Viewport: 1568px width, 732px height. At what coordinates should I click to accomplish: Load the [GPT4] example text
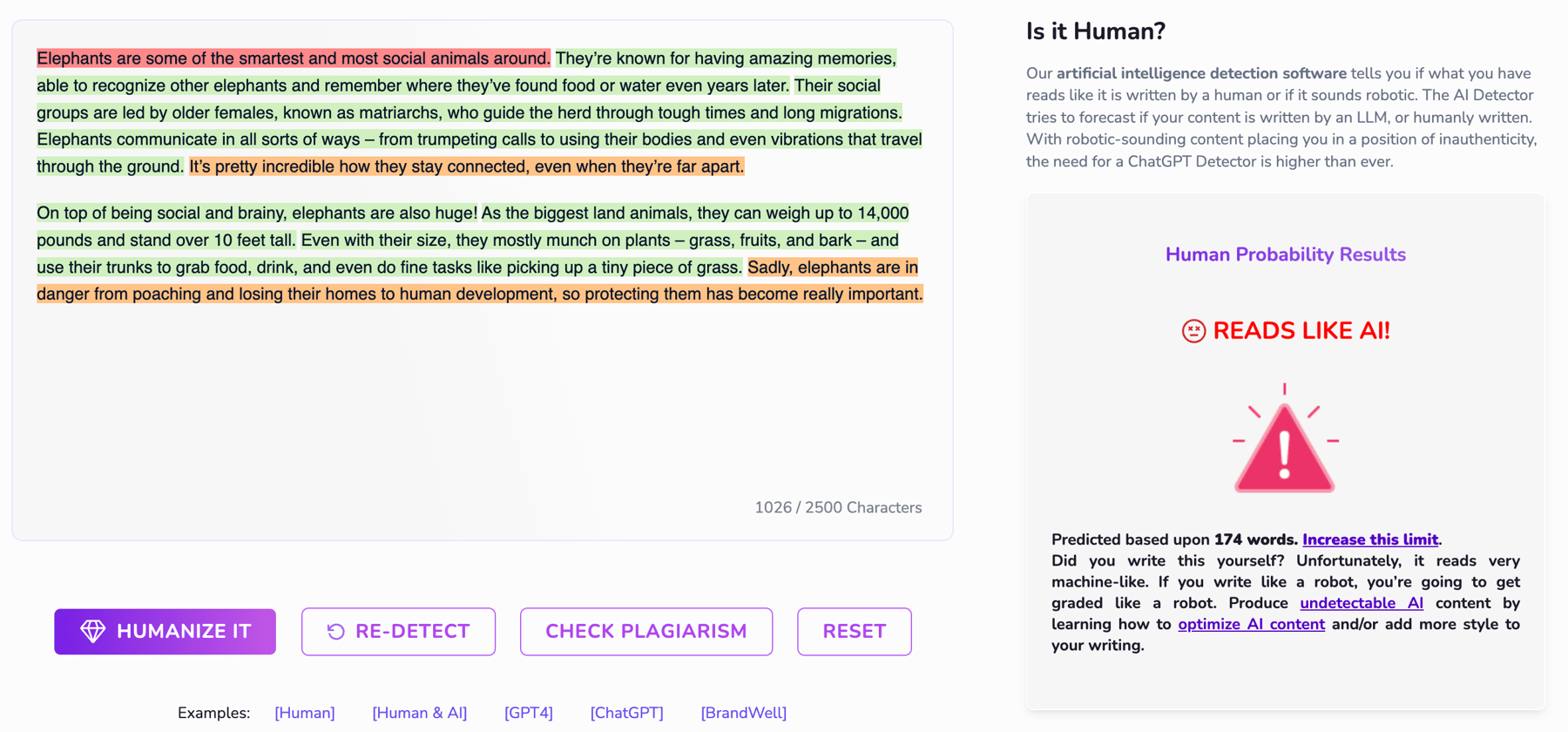pos(529,713)
